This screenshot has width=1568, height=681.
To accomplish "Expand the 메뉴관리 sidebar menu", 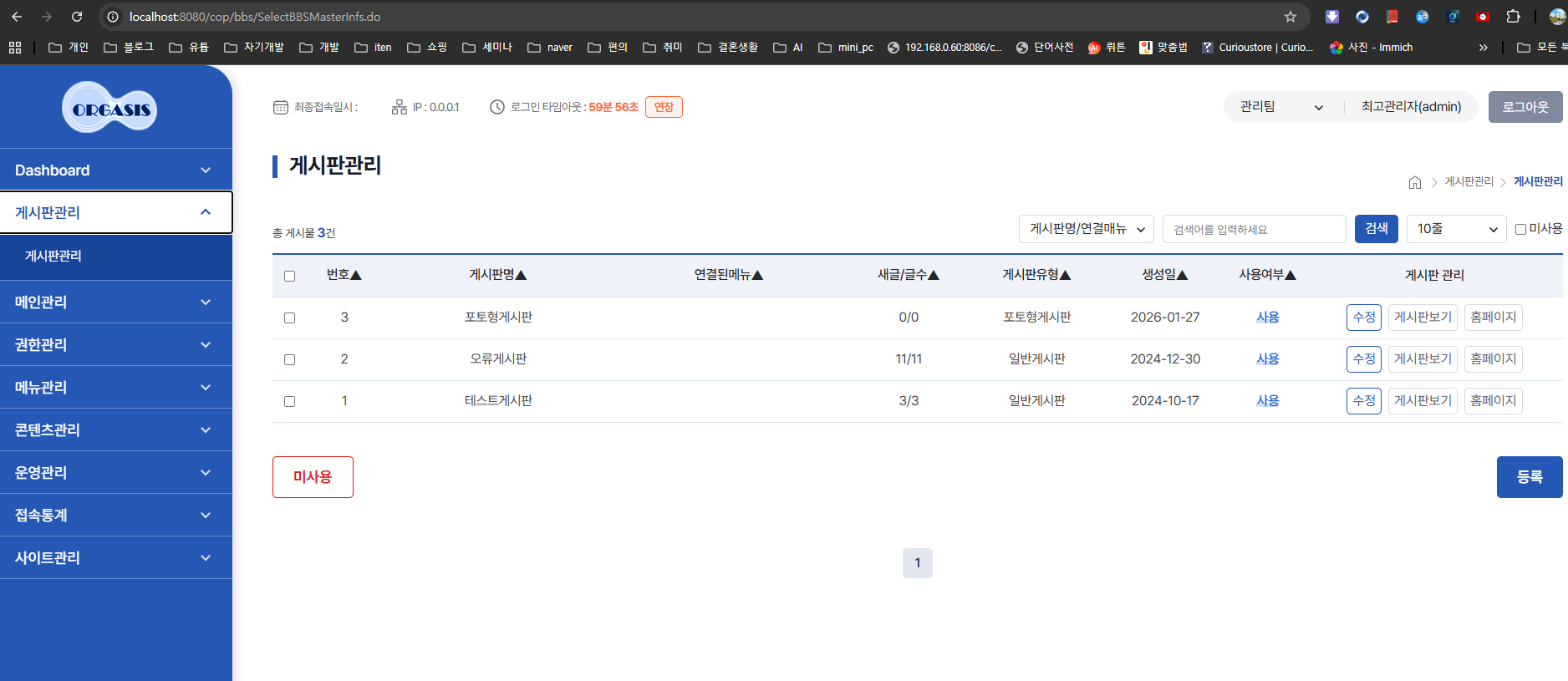I will coord(116,387).
